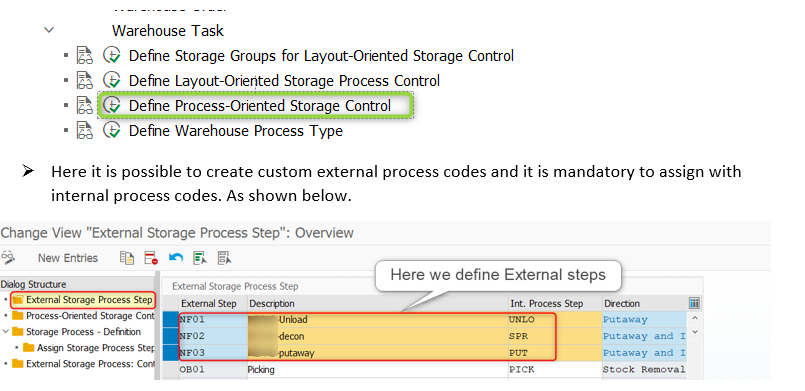Click the blue Undo Change toolbar icon

pos(176,258)
